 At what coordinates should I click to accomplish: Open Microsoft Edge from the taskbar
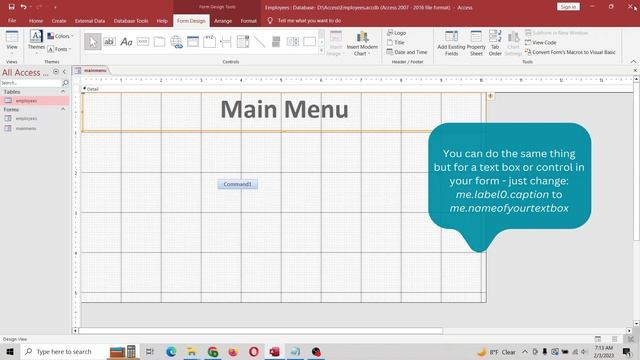coord(171,351)
